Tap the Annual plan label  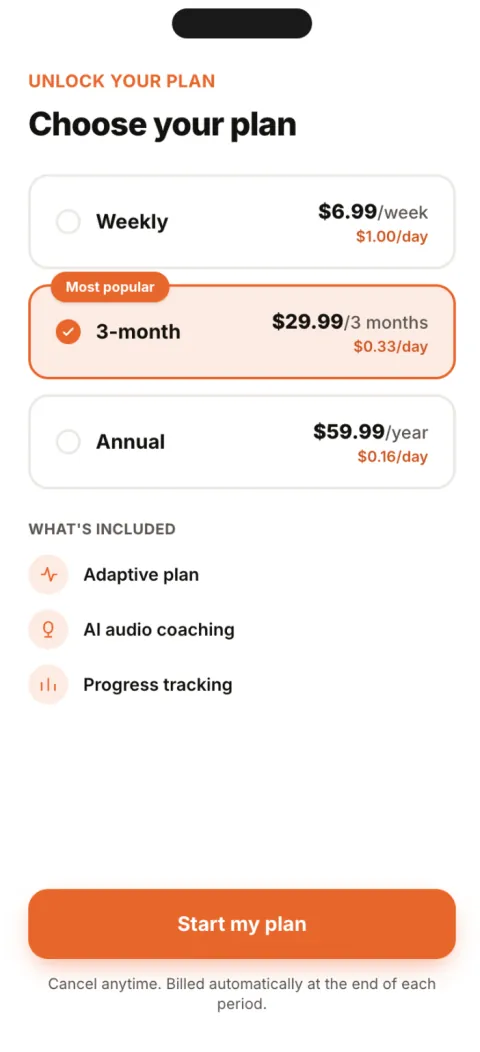tap(130, 441)
